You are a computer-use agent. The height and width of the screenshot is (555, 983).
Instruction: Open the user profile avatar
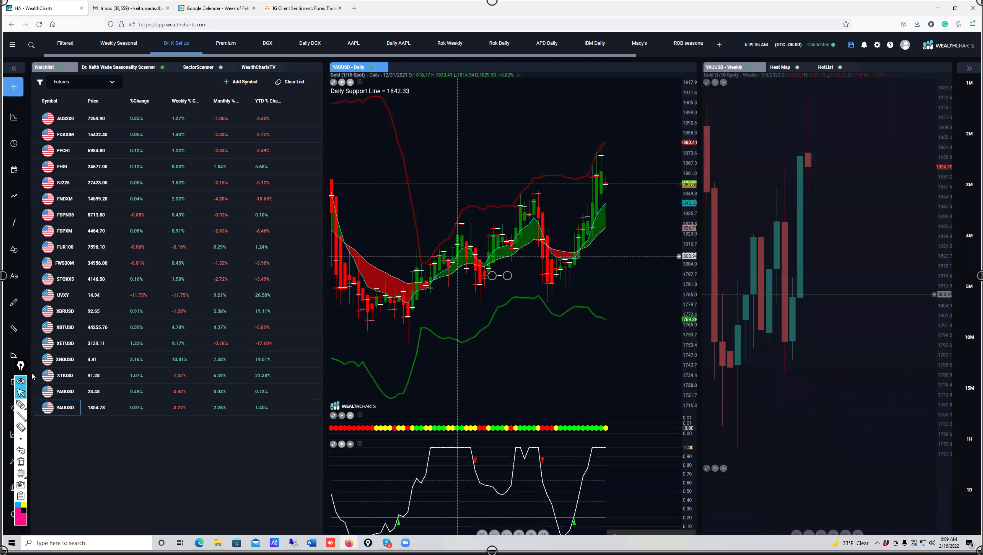[905, 45]
